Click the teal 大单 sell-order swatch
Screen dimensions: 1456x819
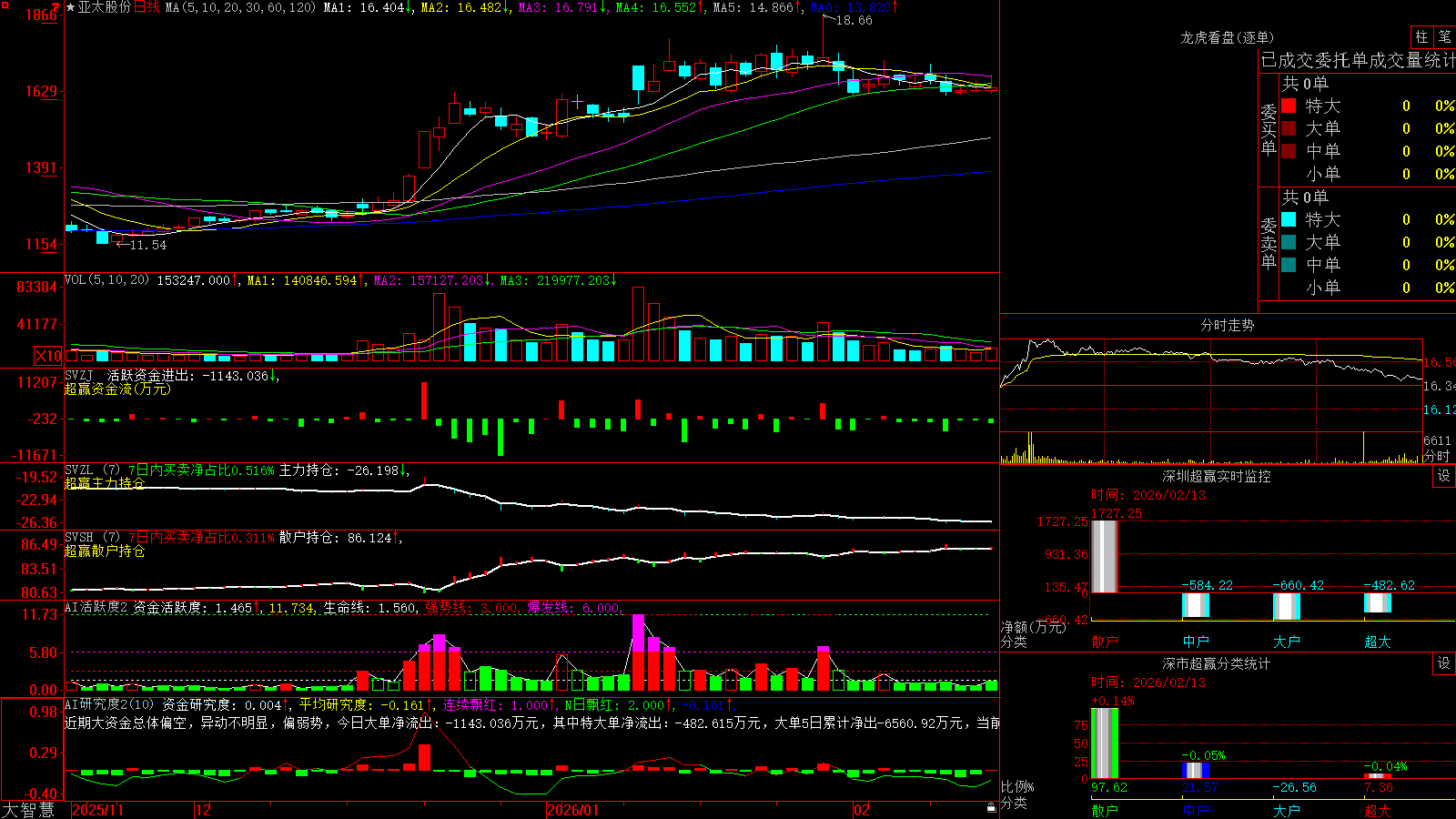pos(1289,242)
